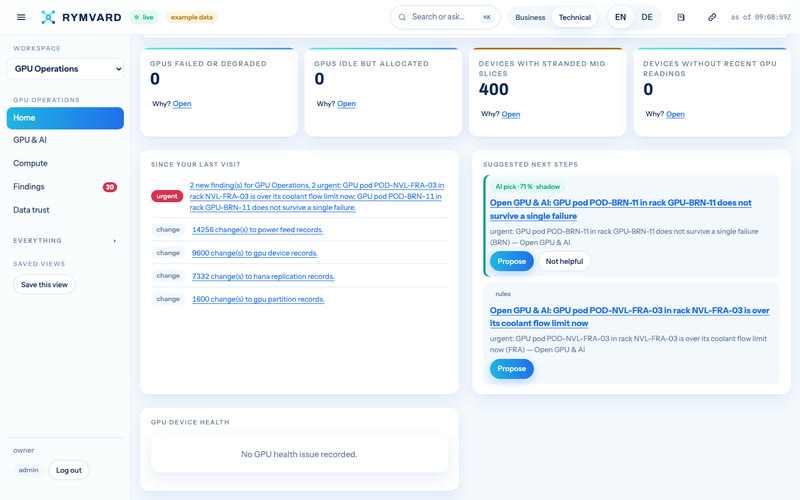Click the Rymvard logo icon
The height and width of the screenshot is (500, 800).
click(48, 17)
